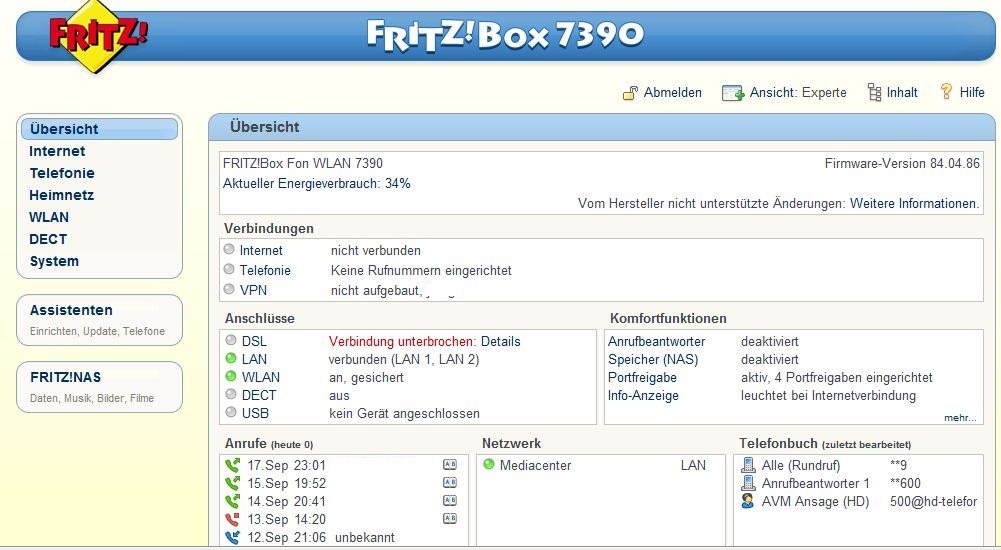Click 'Verbindung unterbrochen' DSL status text
Screen dimensions: 1001x550
[x=402, y=341]
